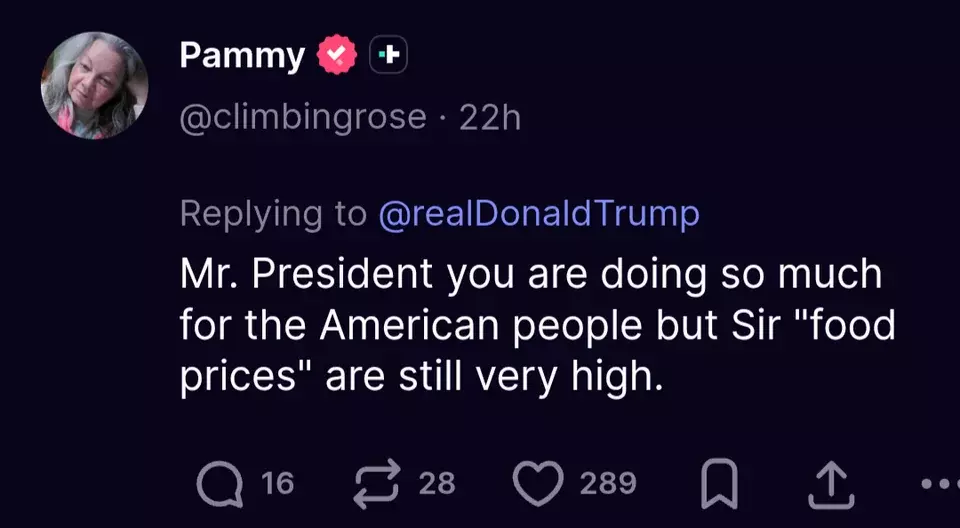Open the @climbingrose handle

pyautogui.click(x=303, y=117)
